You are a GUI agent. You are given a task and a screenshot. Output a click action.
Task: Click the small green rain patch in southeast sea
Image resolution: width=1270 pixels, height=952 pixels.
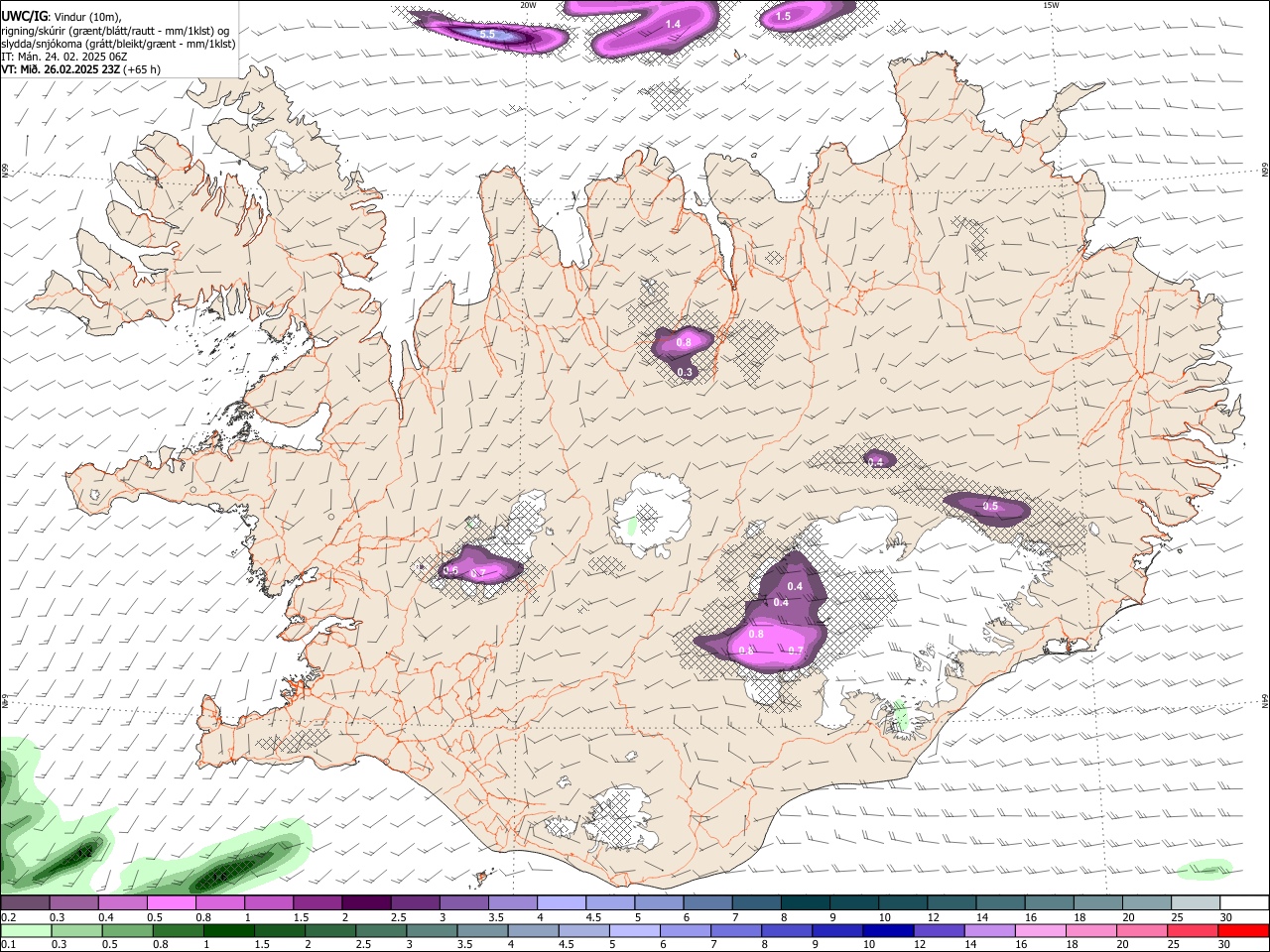click(x=1204, y=870)
